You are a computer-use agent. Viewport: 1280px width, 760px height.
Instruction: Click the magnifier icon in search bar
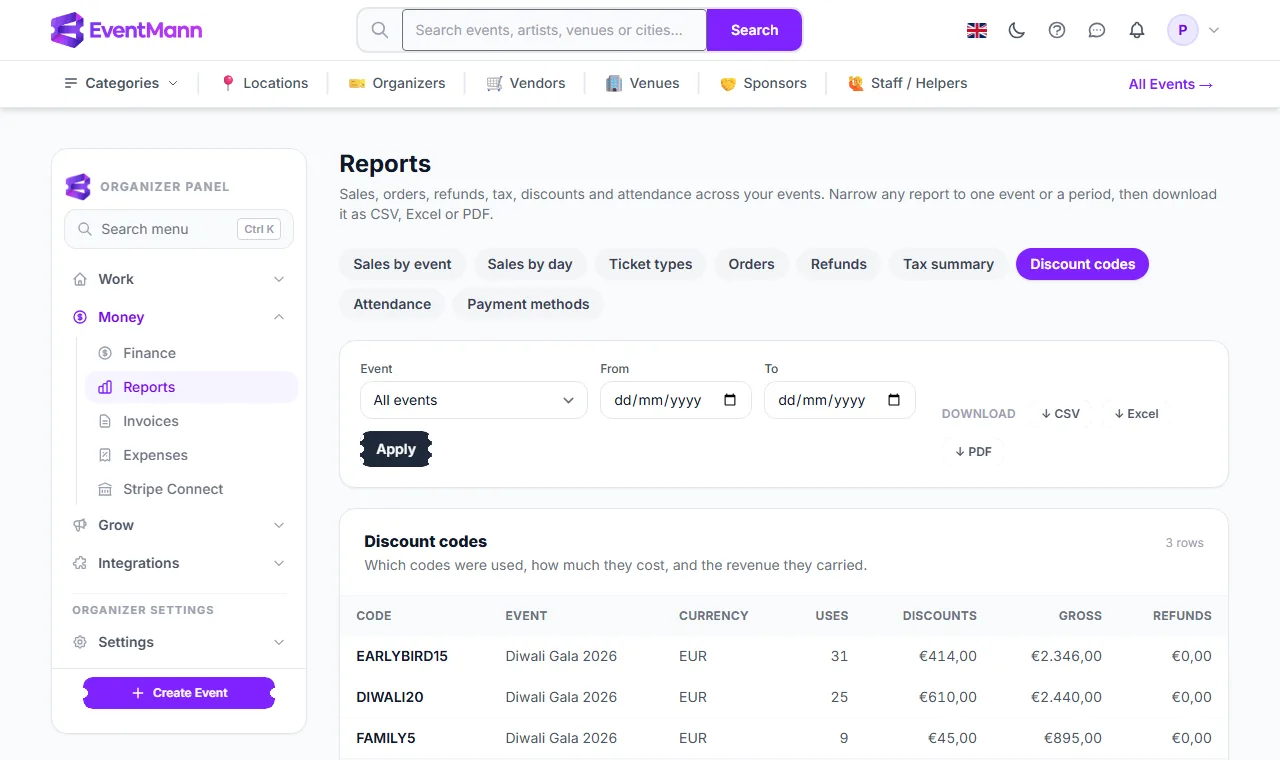pos(380,30)
